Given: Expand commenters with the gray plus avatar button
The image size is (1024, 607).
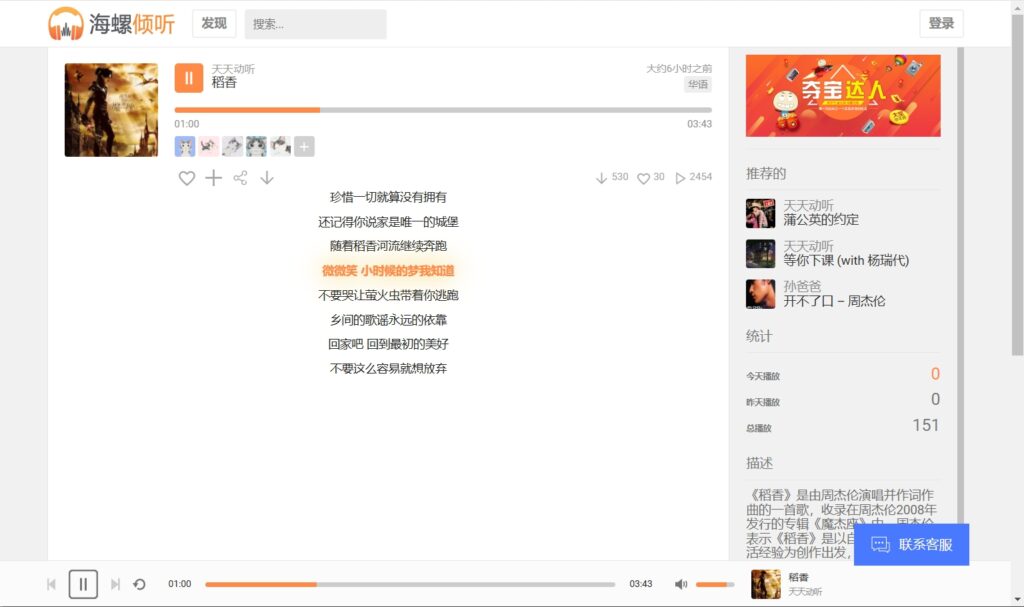Looking at the screenshot, I should (x=302, y=145).
